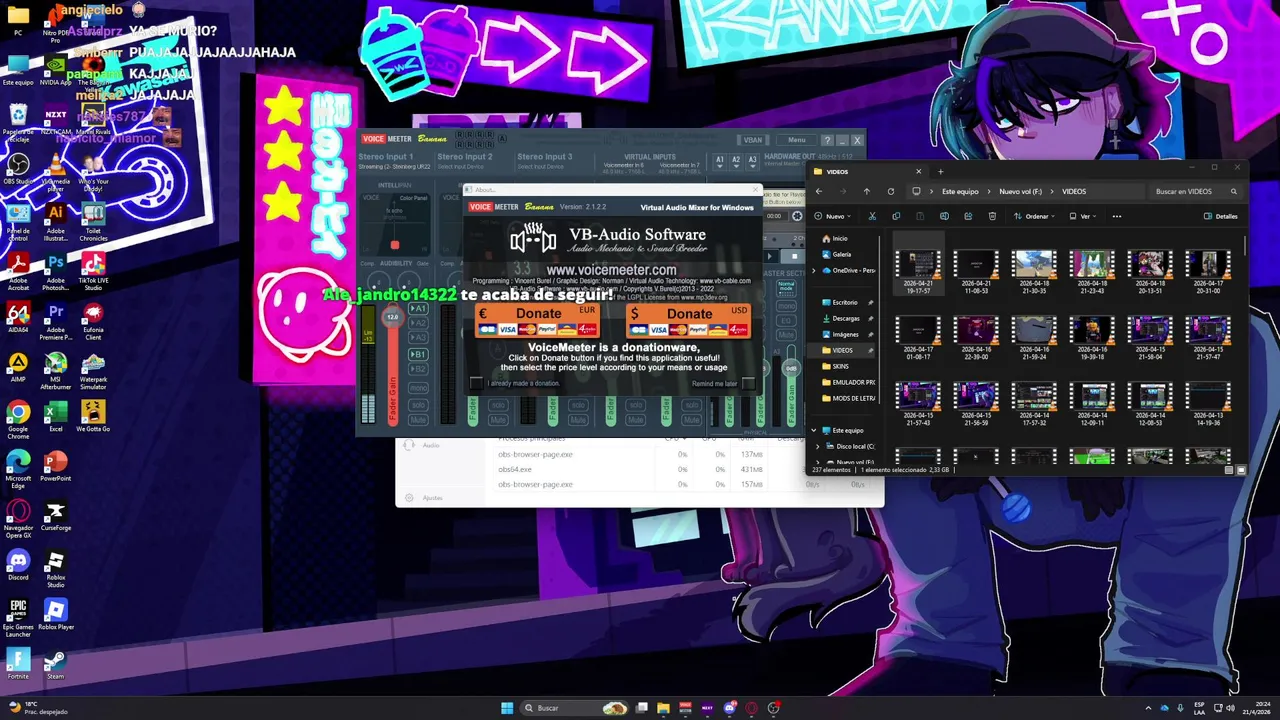This screenshot has width=1280, height=720.
Task: Open Descargas in Explorer sidebar
Action: (x=846, y=318)
